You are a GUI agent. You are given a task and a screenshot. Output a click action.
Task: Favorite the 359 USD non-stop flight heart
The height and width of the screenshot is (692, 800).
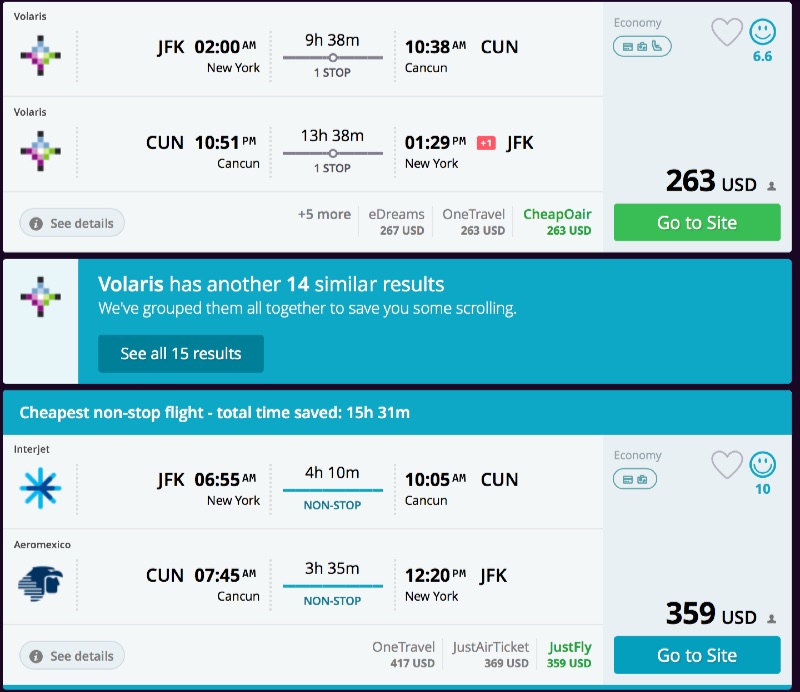727,465
